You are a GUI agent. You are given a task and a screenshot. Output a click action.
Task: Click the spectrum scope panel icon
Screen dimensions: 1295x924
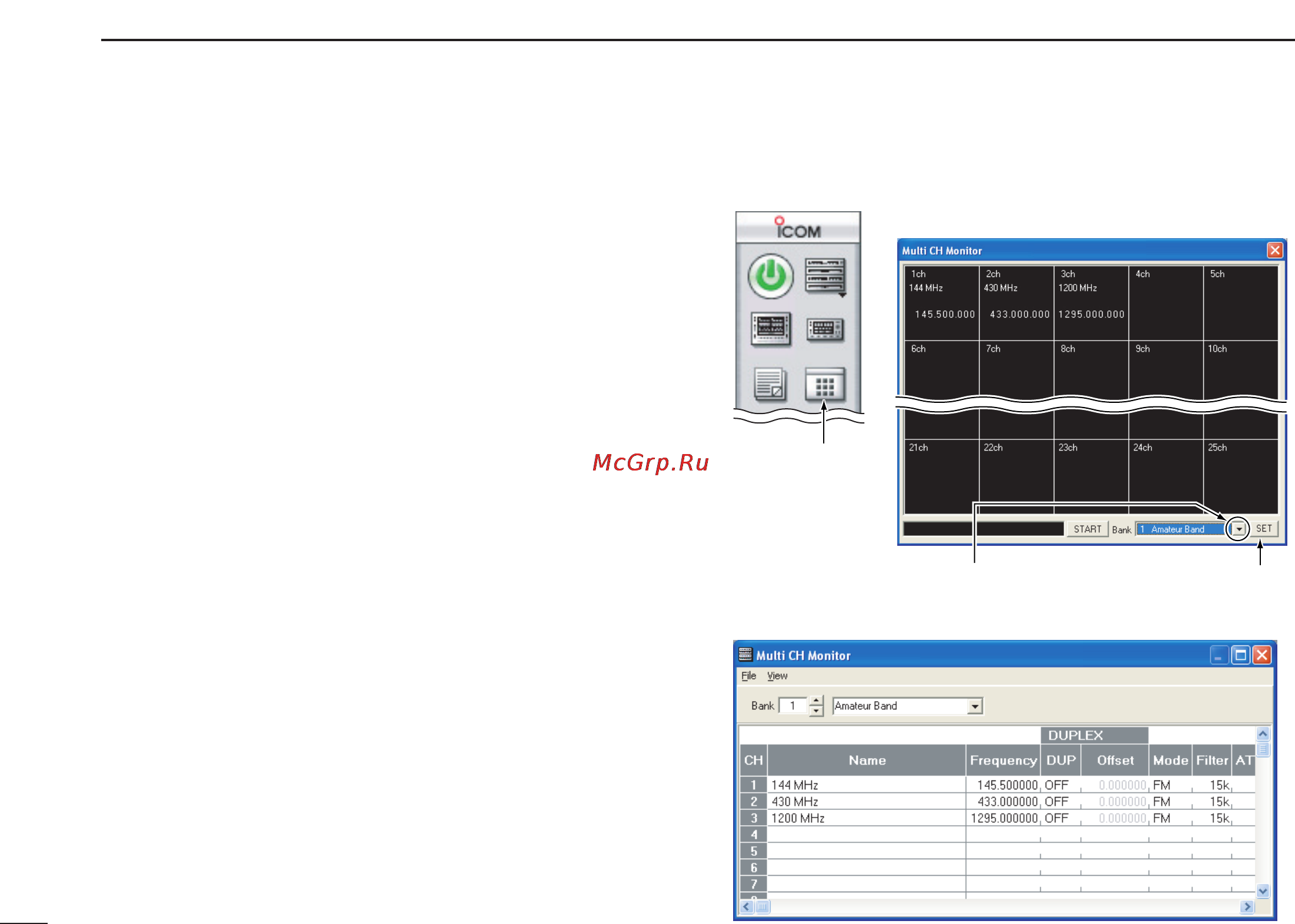(771, 328)
